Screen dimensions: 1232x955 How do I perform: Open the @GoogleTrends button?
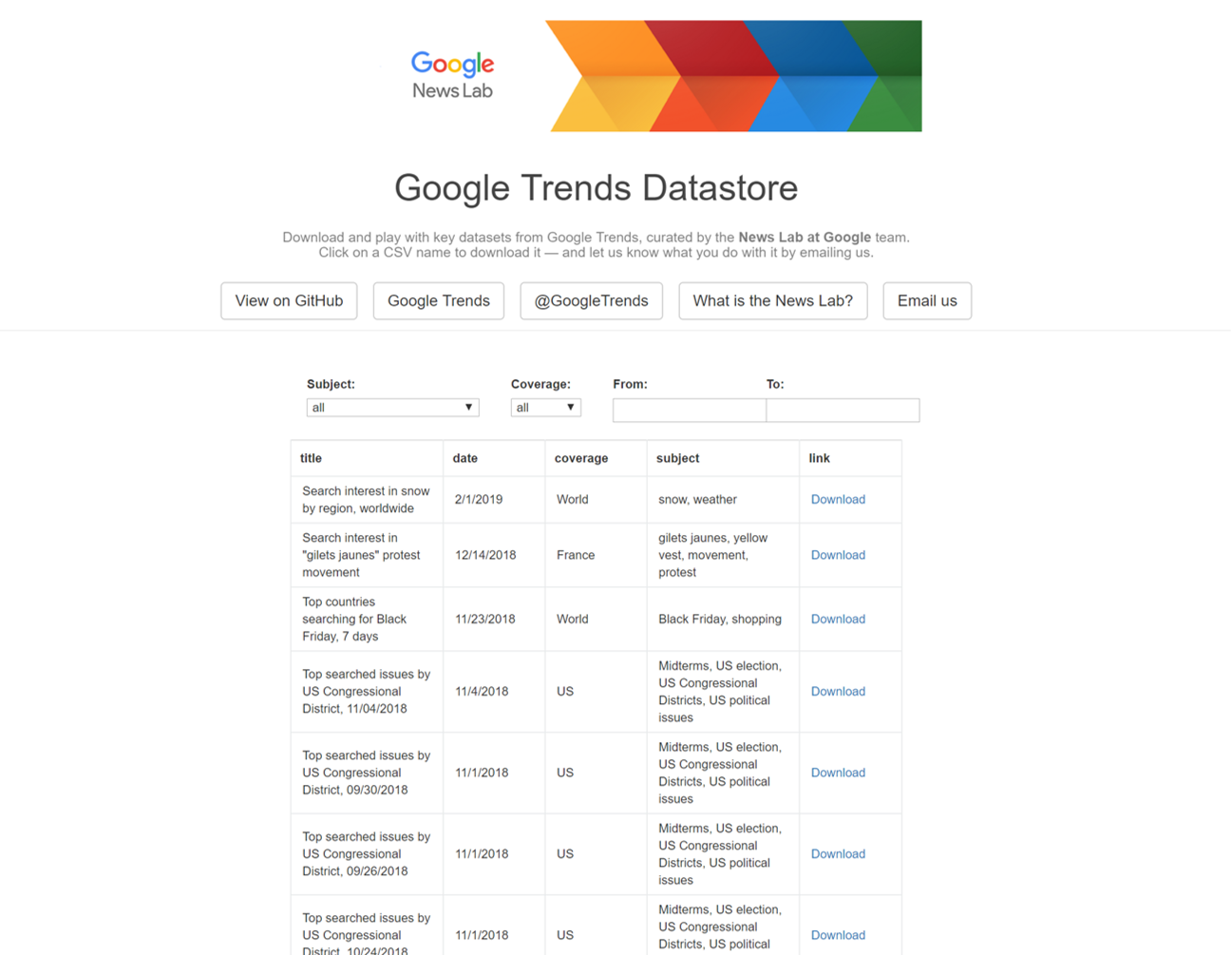(591, 301)
